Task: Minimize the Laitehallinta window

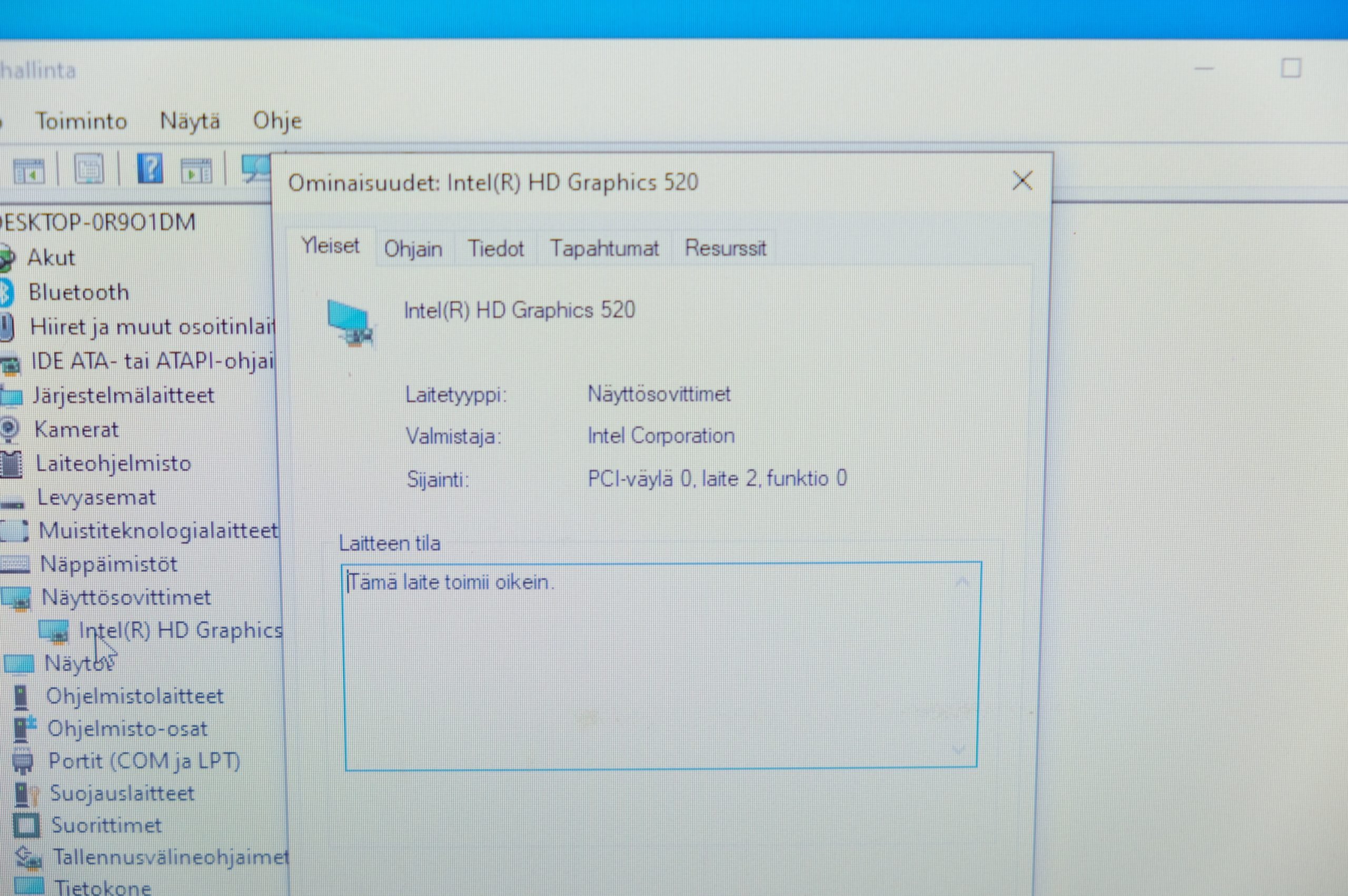Action: (1204, 68)
